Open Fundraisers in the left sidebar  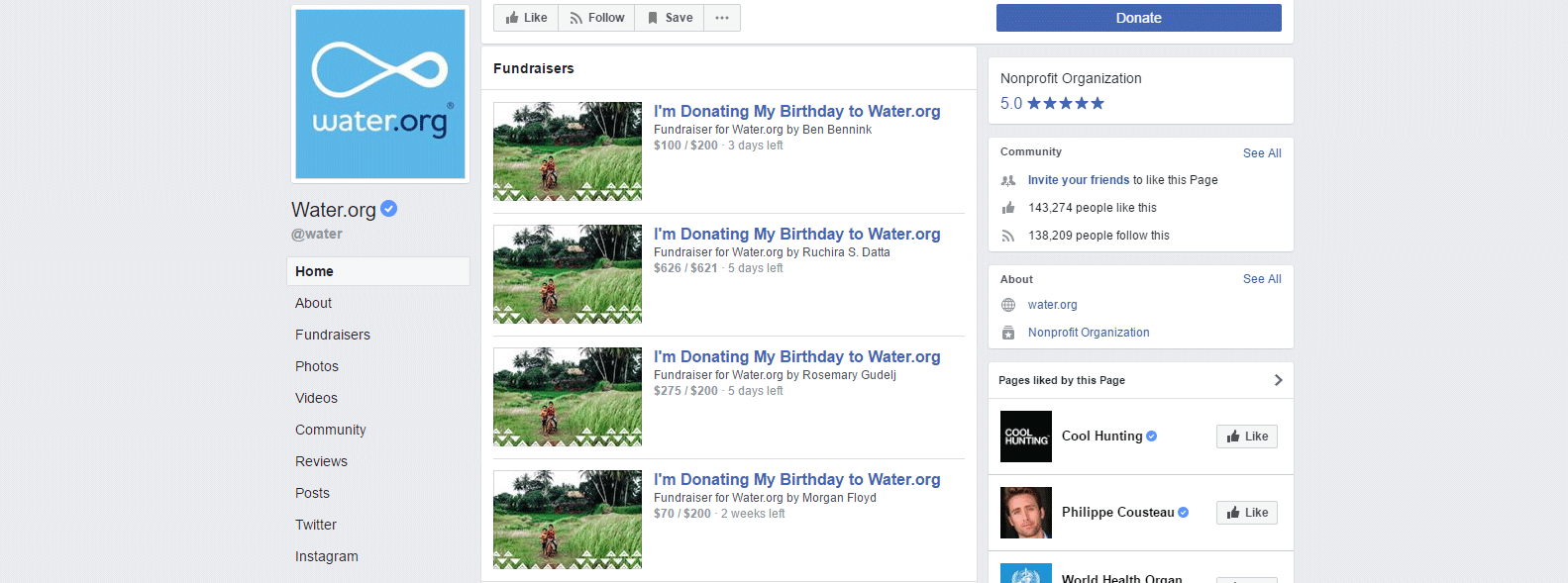tap(333, 335)
